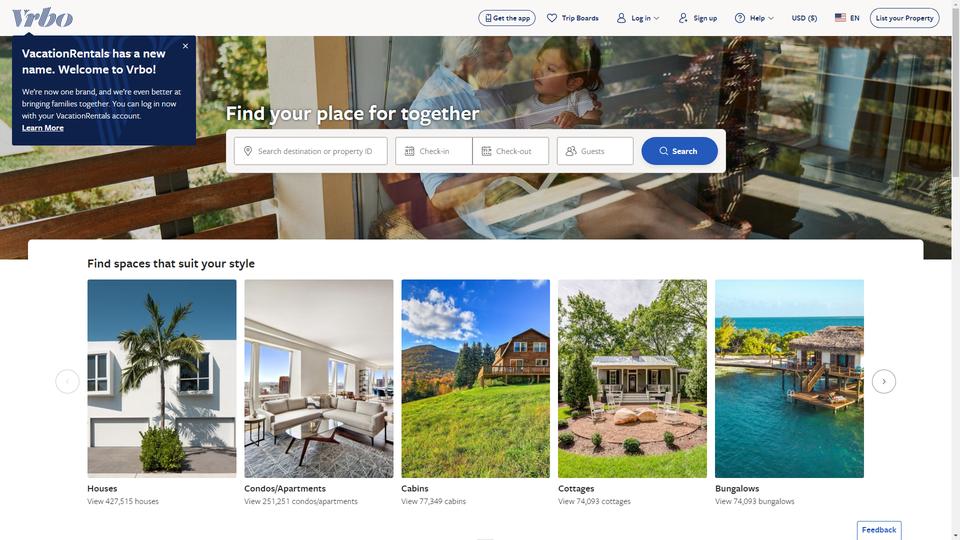The image size is (960, 540).
Task: Open the Cabins category thumbnail
Action: tap(476, 378)
